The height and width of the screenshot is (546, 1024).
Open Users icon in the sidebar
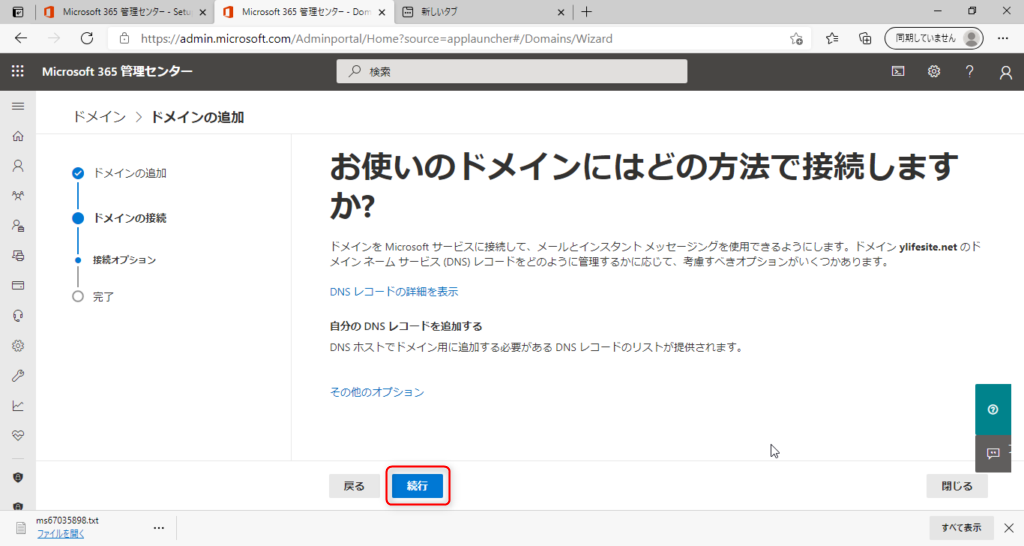[18, 166]
